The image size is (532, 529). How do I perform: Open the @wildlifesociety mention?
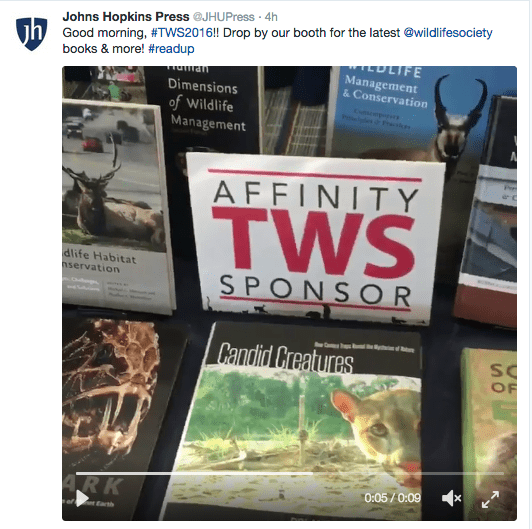[x=448, y=33]
